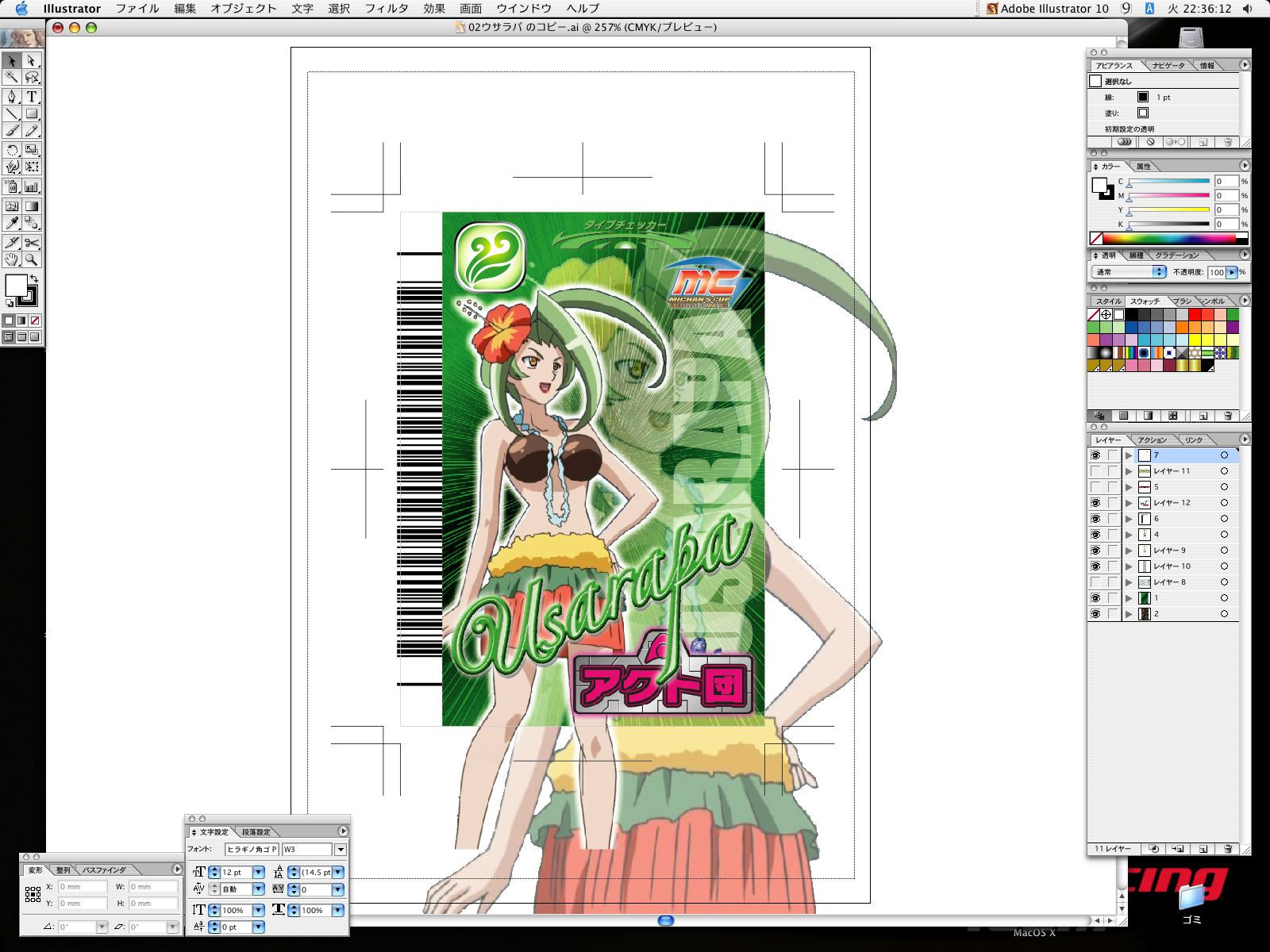Click the X position input field
This screenshot has height=952, width=1270.
82,887
